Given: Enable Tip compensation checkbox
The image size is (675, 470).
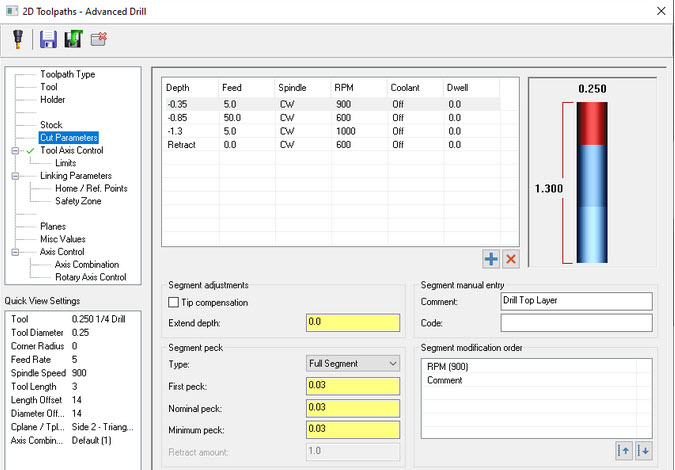Looking at the screenshot, I should tap(175, 302).
